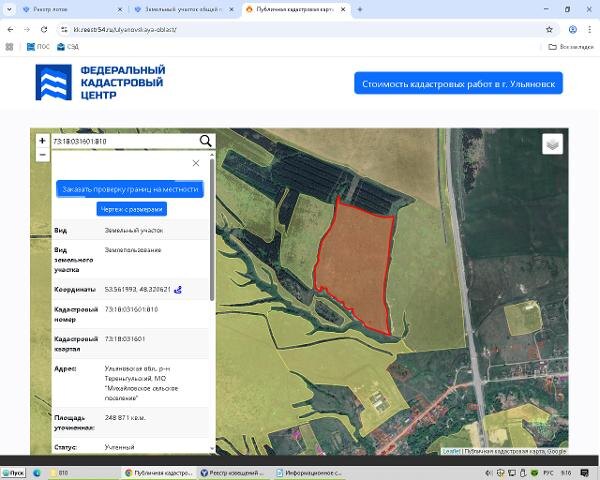Select 'Публичная кадастровая карта' browser tab

[295, 9]
